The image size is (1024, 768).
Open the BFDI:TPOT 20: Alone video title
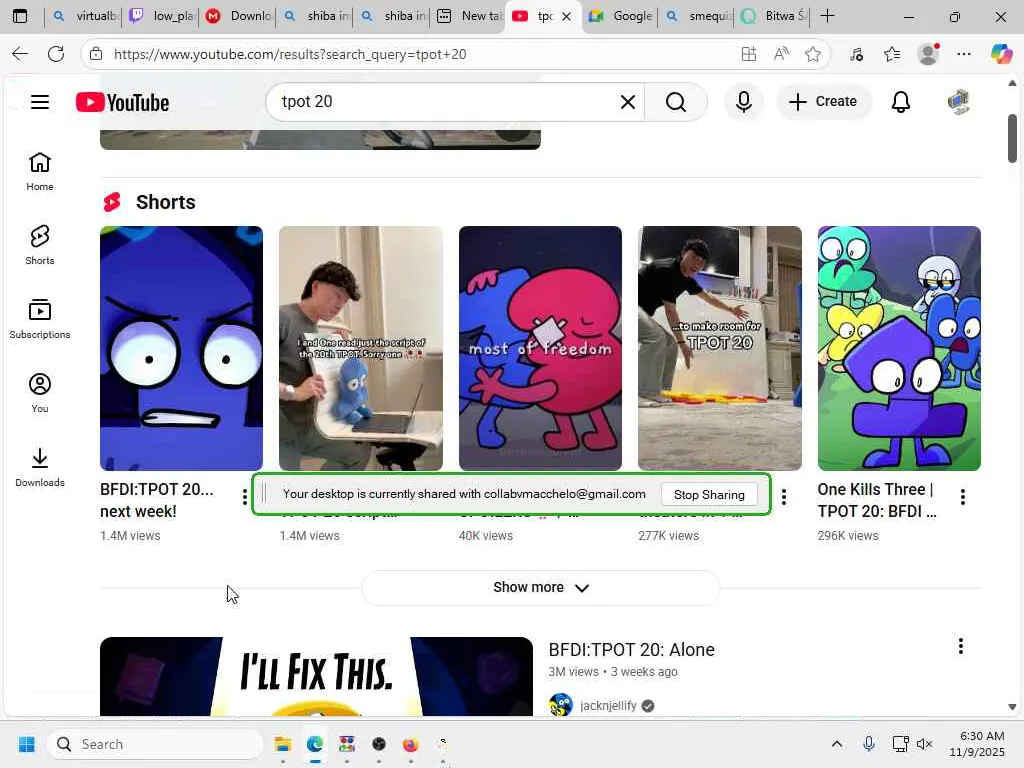click(x=632, y=650)
